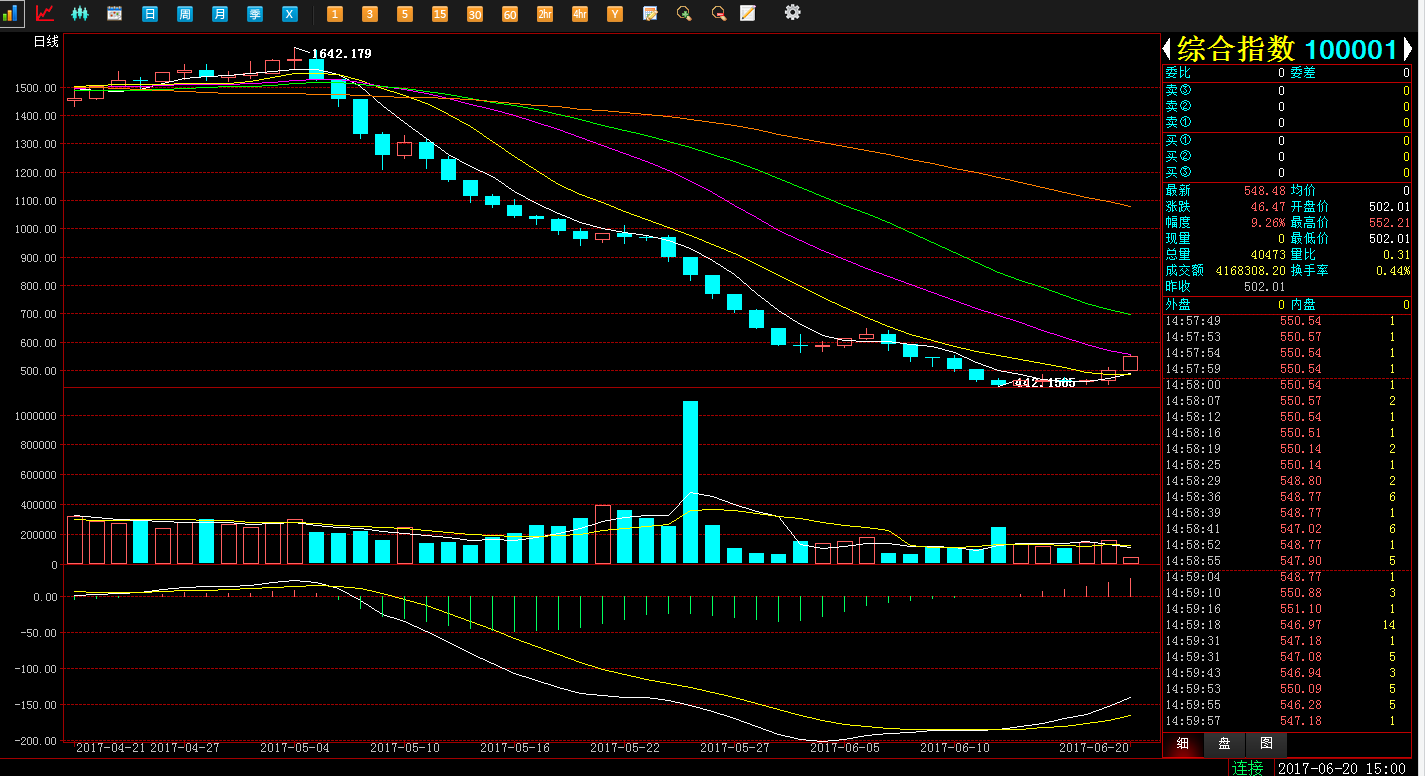
Task: Click the tallest volume bar
Action: pos(690,482)
